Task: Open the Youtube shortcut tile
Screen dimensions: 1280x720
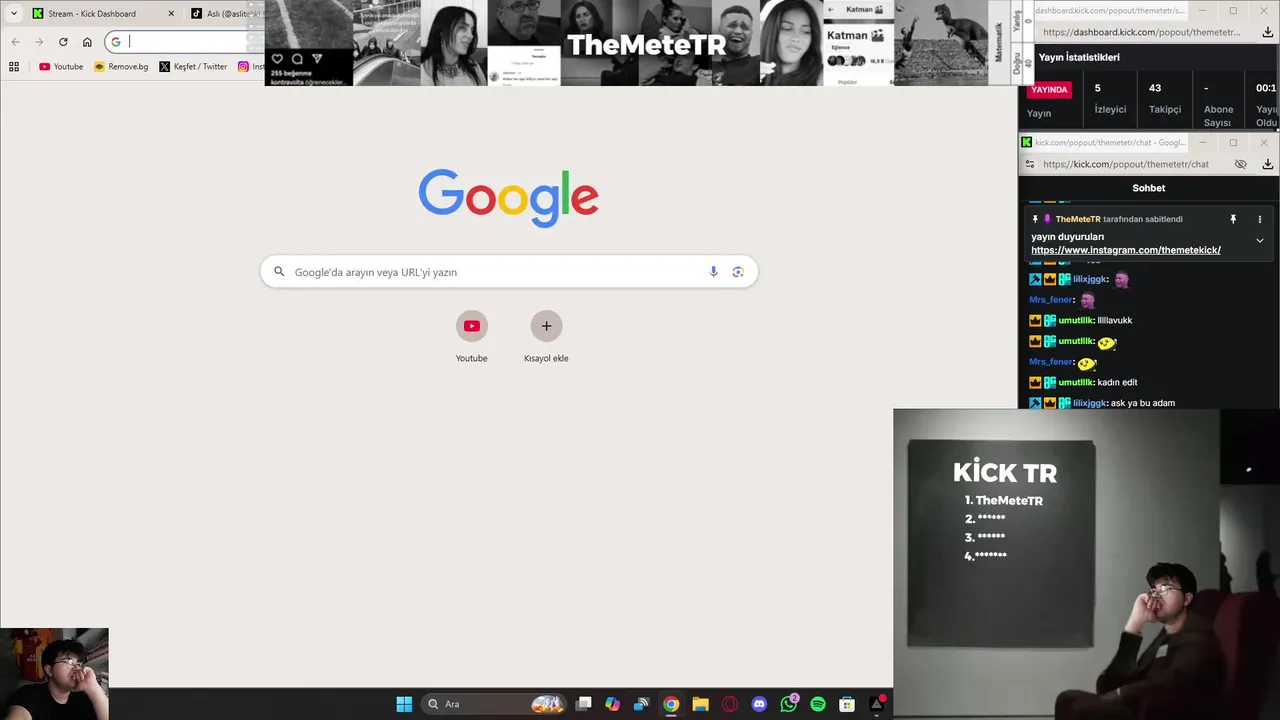Action: click(472, 337)
